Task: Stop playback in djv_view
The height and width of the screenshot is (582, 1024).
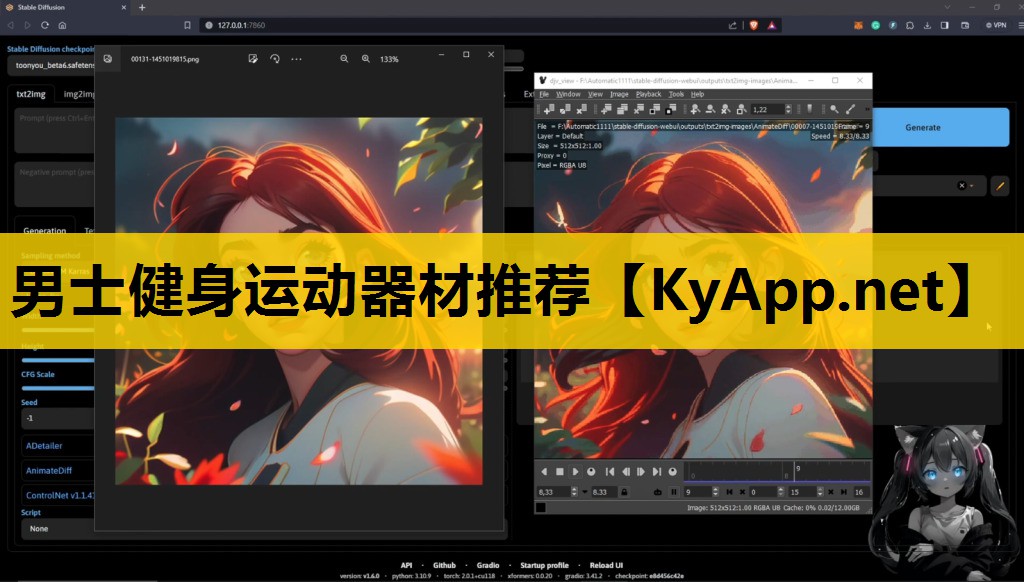Action: point(560,472)
